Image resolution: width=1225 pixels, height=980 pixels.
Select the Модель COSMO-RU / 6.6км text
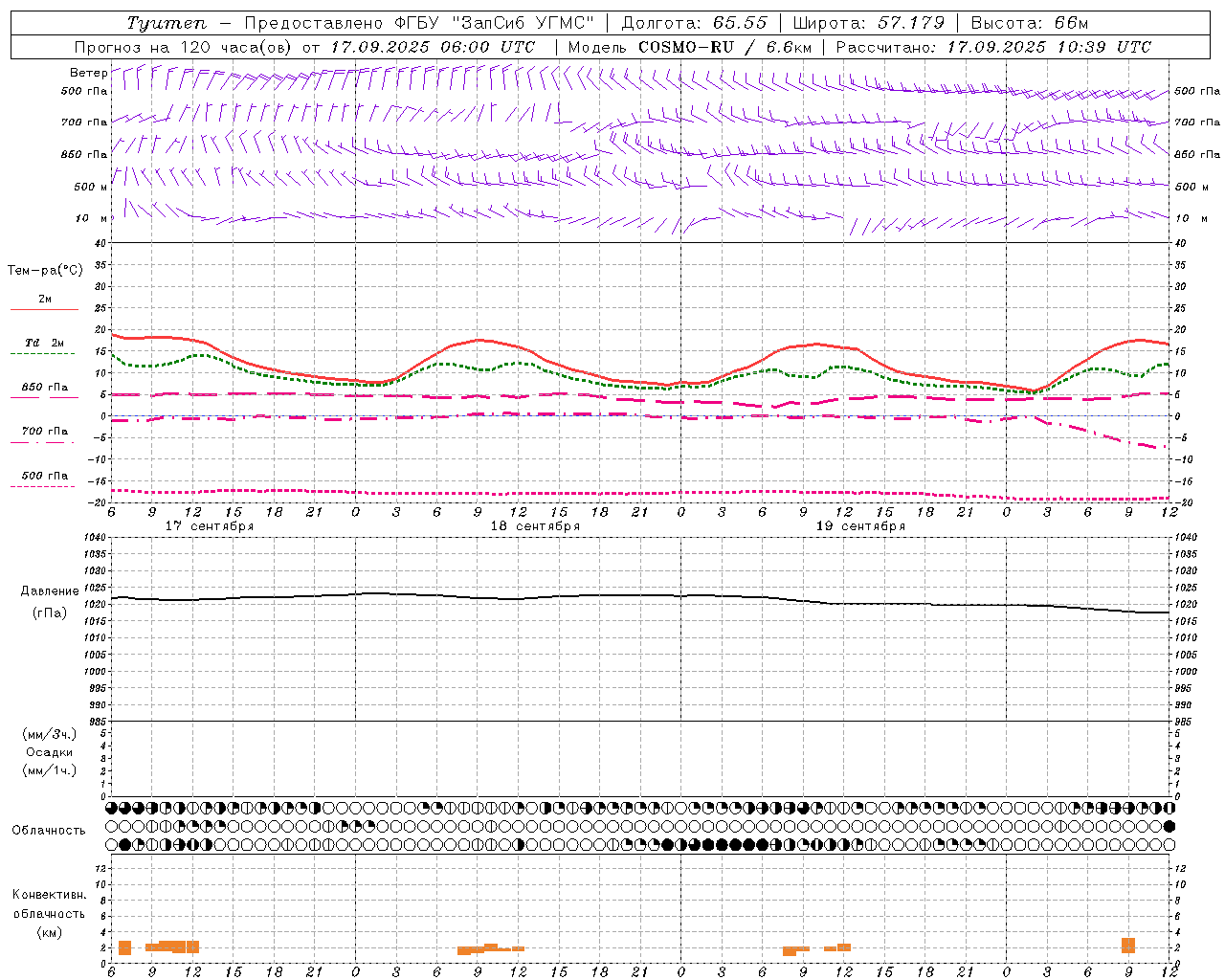click(x=690, y=47)
